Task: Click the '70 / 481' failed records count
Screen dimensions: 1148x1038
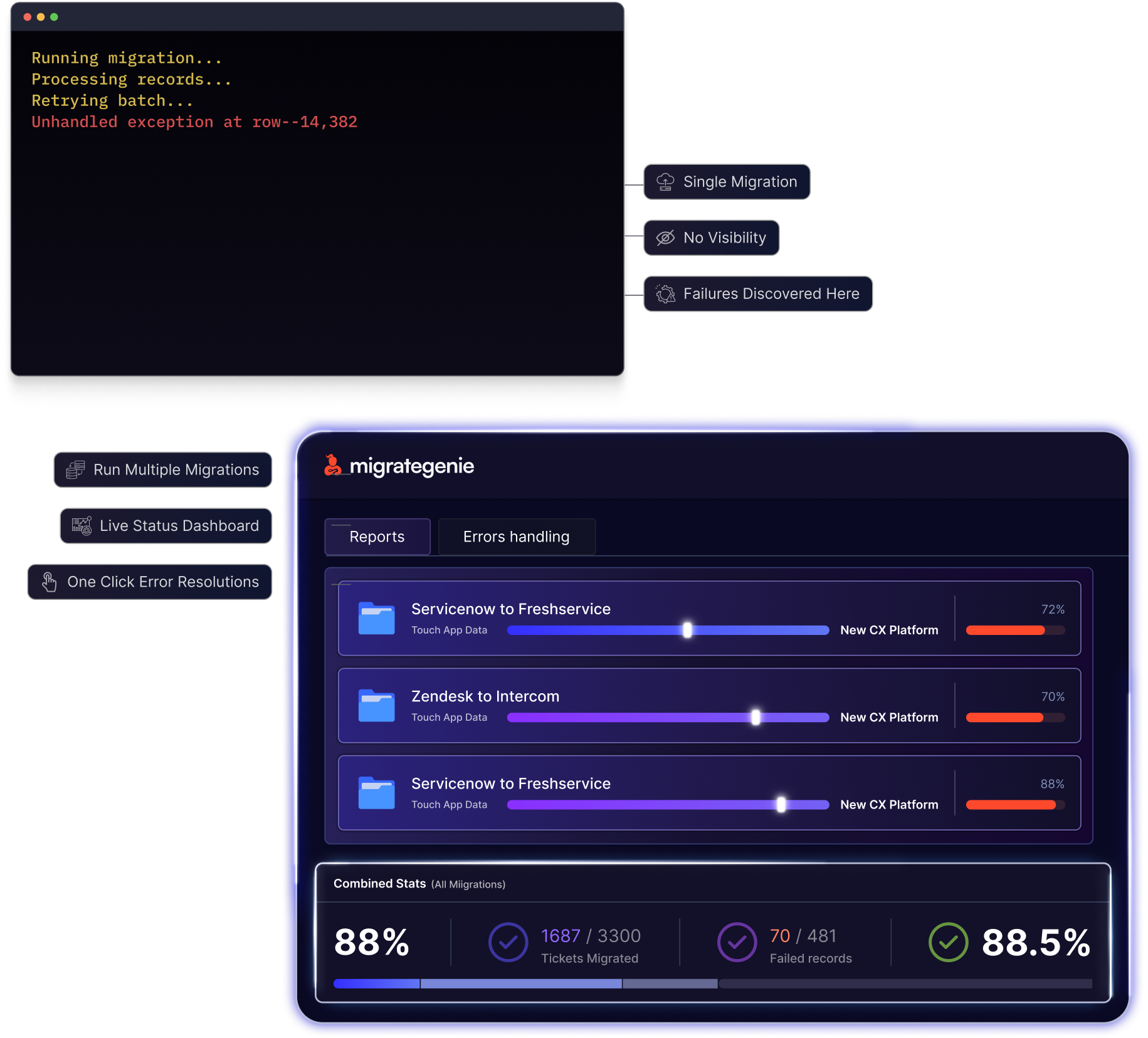Action: point(803,935)
